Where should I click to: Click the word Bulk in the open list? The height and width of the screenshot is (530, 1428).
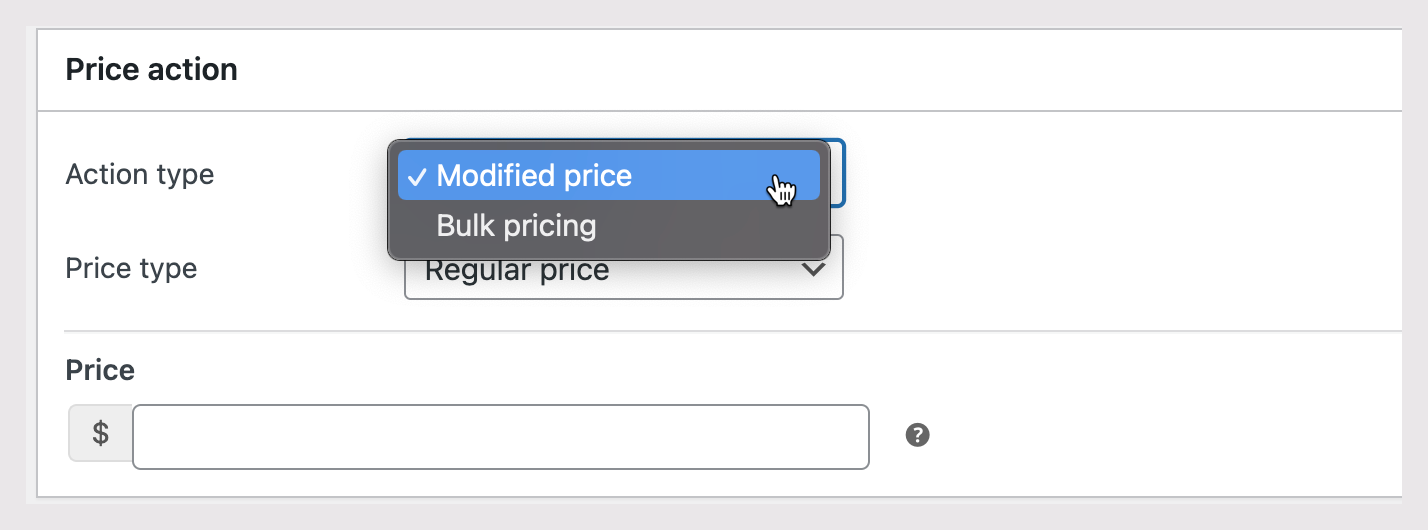(465, 226)
